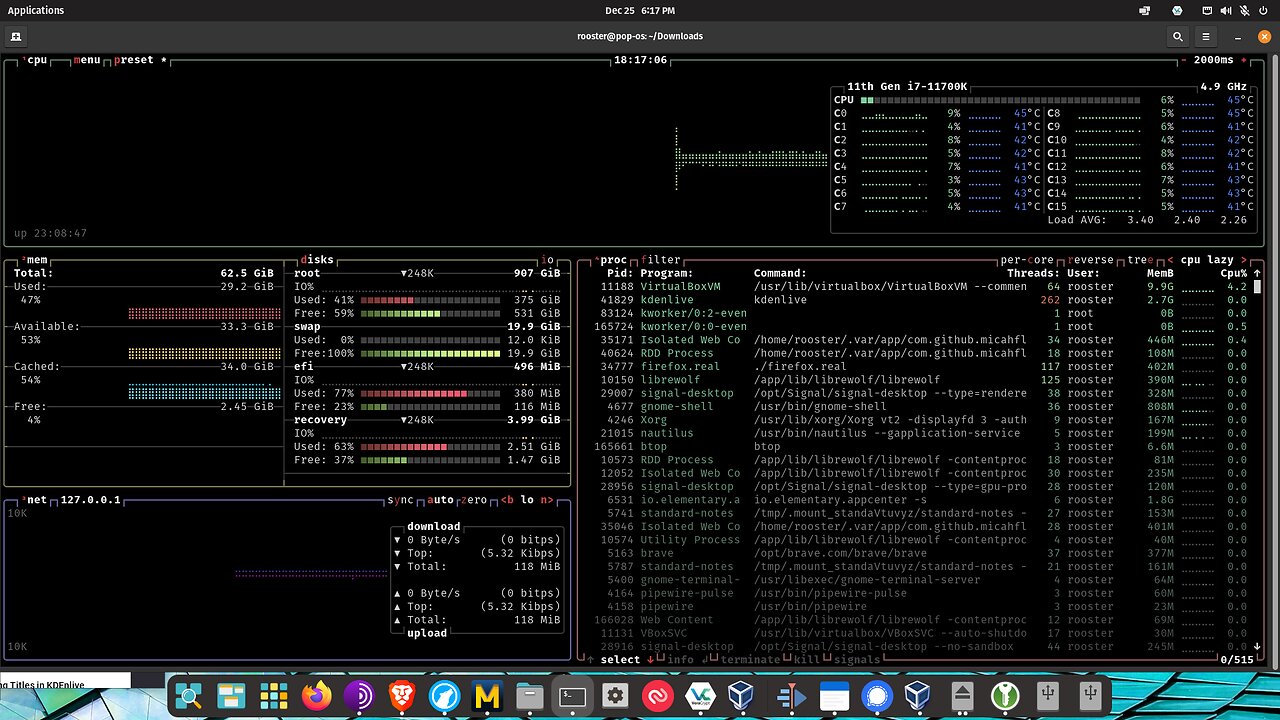The image size is (1280, 720).
Task: Open the first USB drive icon in dock
Action: [x=1048, y=696]
